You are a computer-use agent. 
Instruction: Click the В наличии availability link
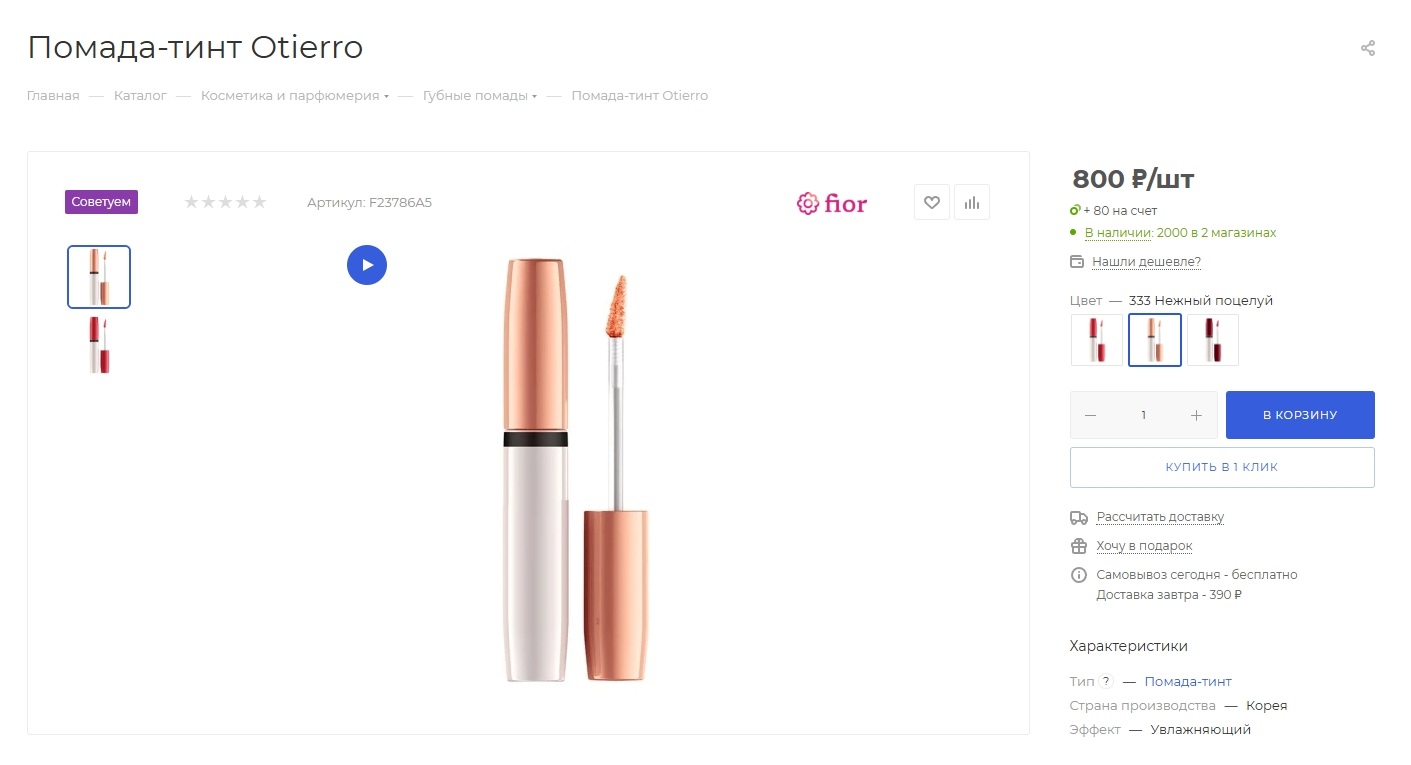1119,233
